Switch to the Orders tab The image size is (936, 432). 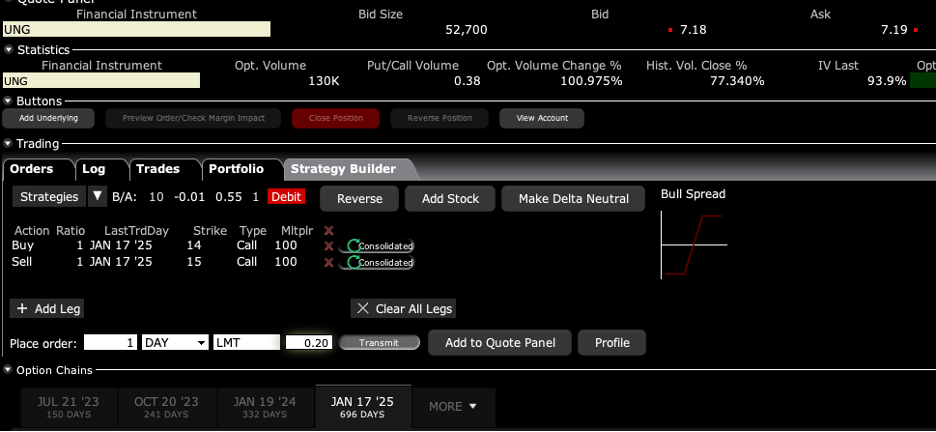pos(32,169)
